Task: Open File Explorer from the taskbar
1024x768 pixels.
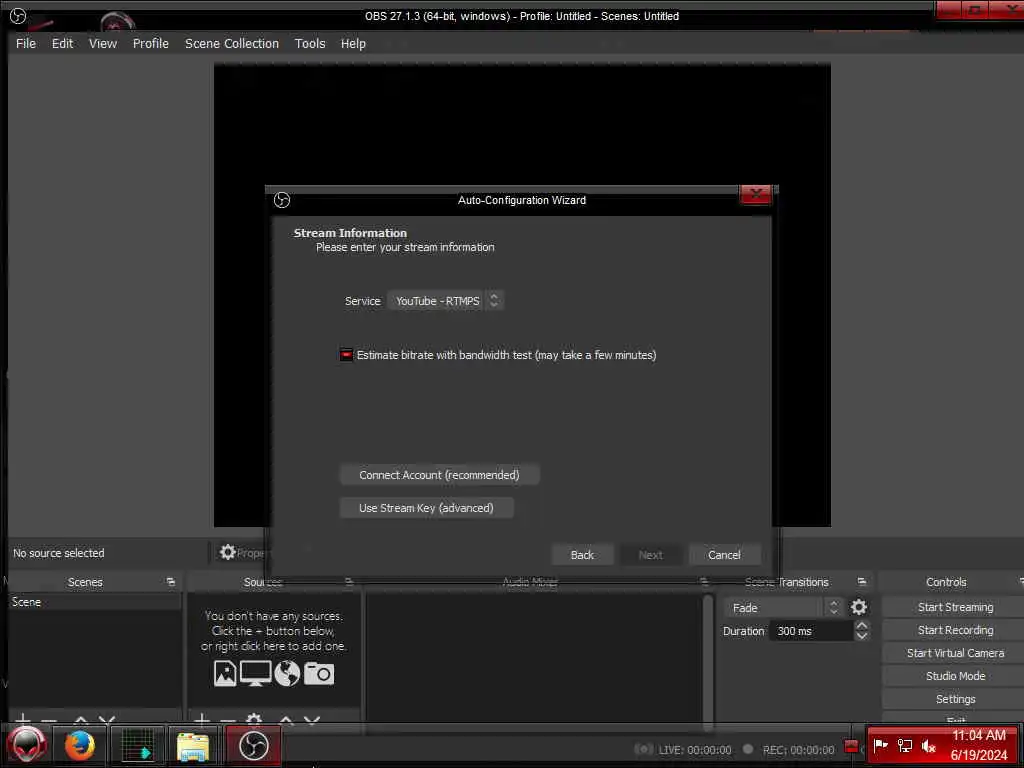Action: click(193, 746)
